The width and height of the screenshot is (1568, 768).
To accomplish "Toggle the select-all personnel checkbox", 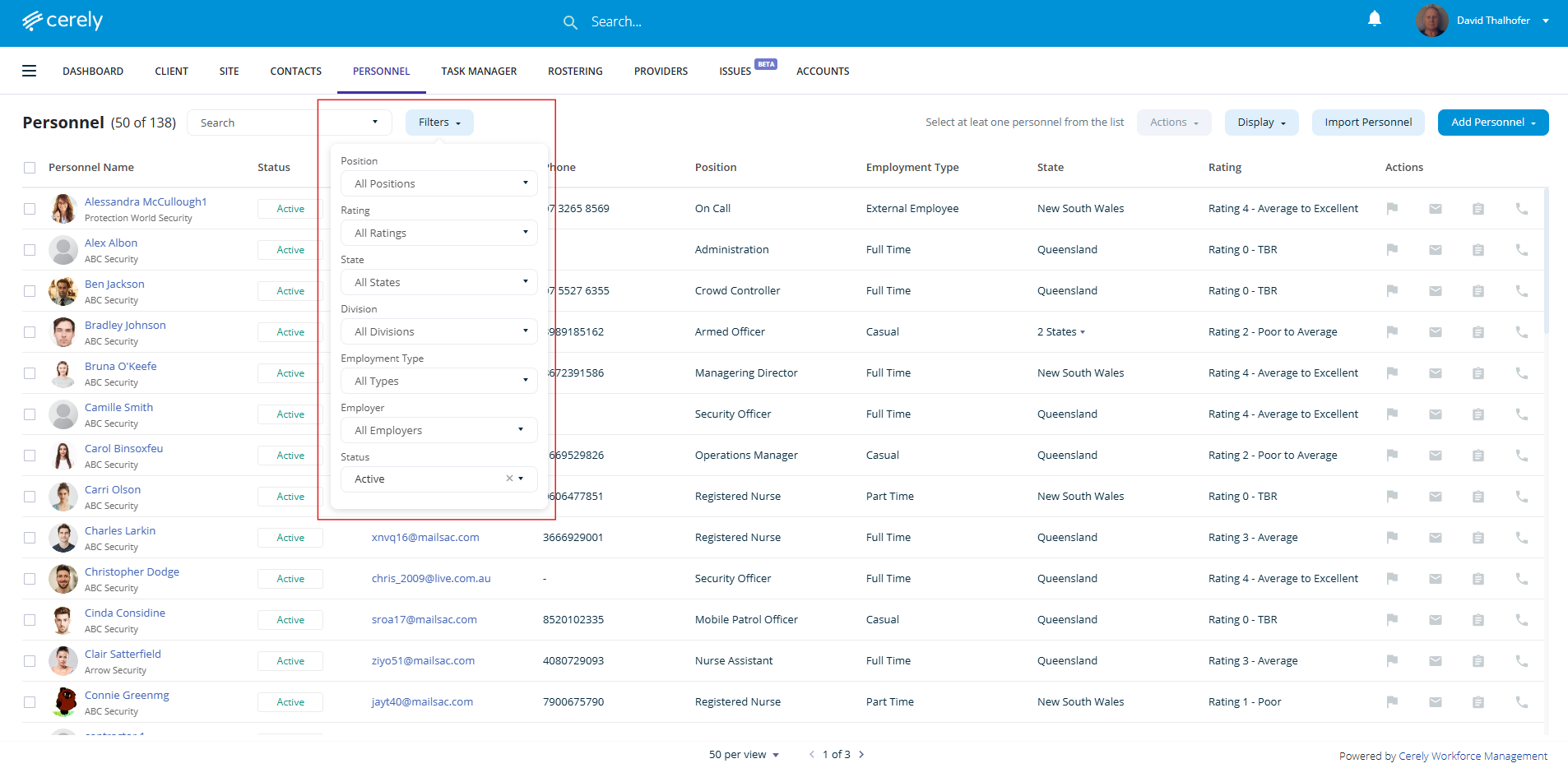I will (x=30, y=168).
